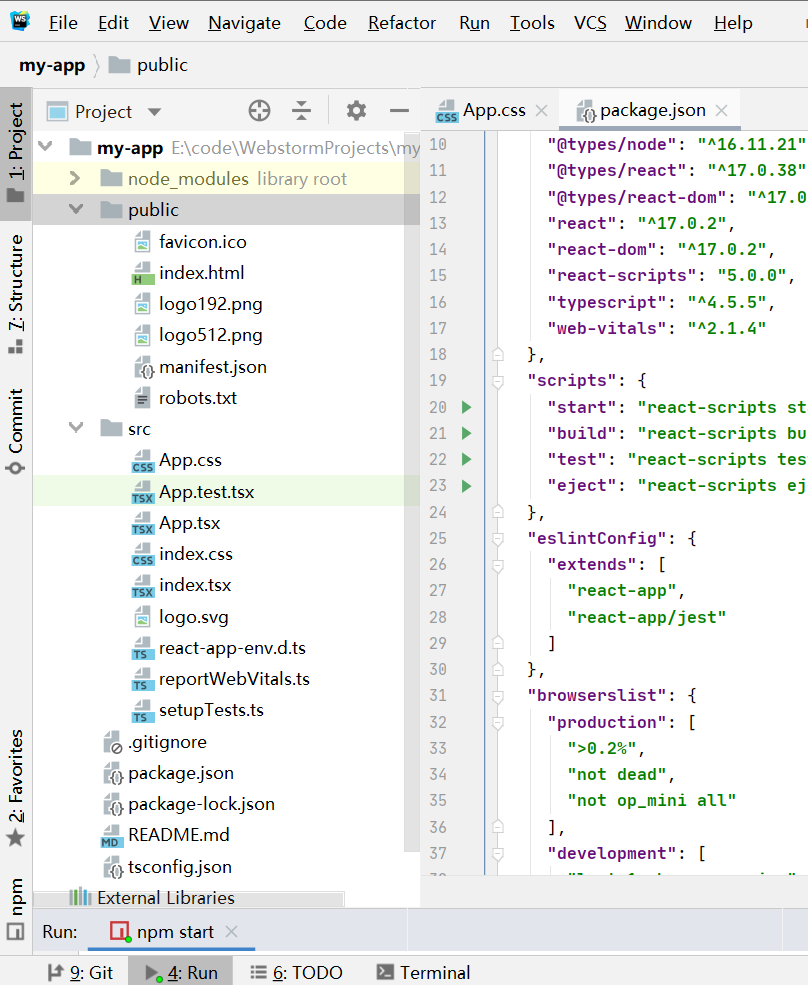Open the Structure tool window

pyautogui.click(x=16, y=293)
